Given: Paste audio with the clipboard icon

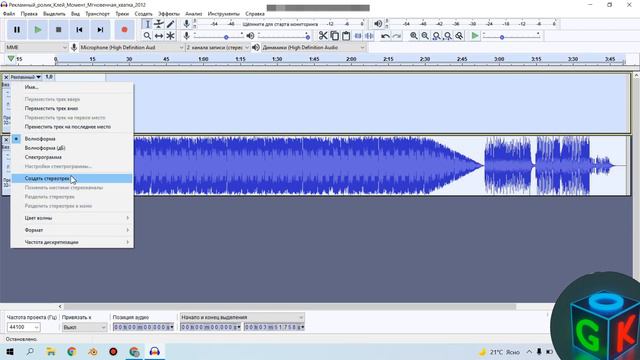Looking at the screenshot, I should click(x=346, y=36).
